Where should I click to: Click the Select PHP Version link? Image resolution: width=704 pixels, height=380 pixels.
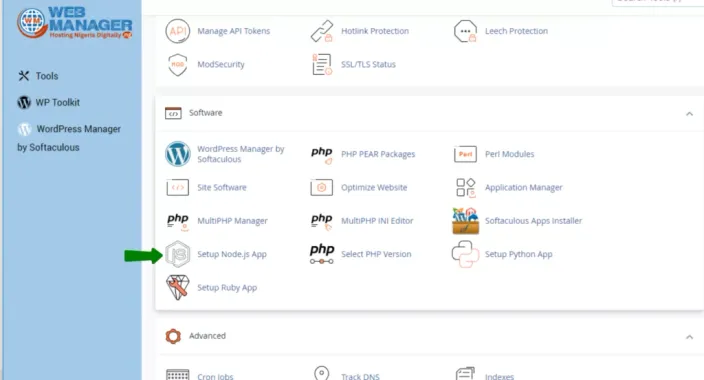[x=376, y=254]
